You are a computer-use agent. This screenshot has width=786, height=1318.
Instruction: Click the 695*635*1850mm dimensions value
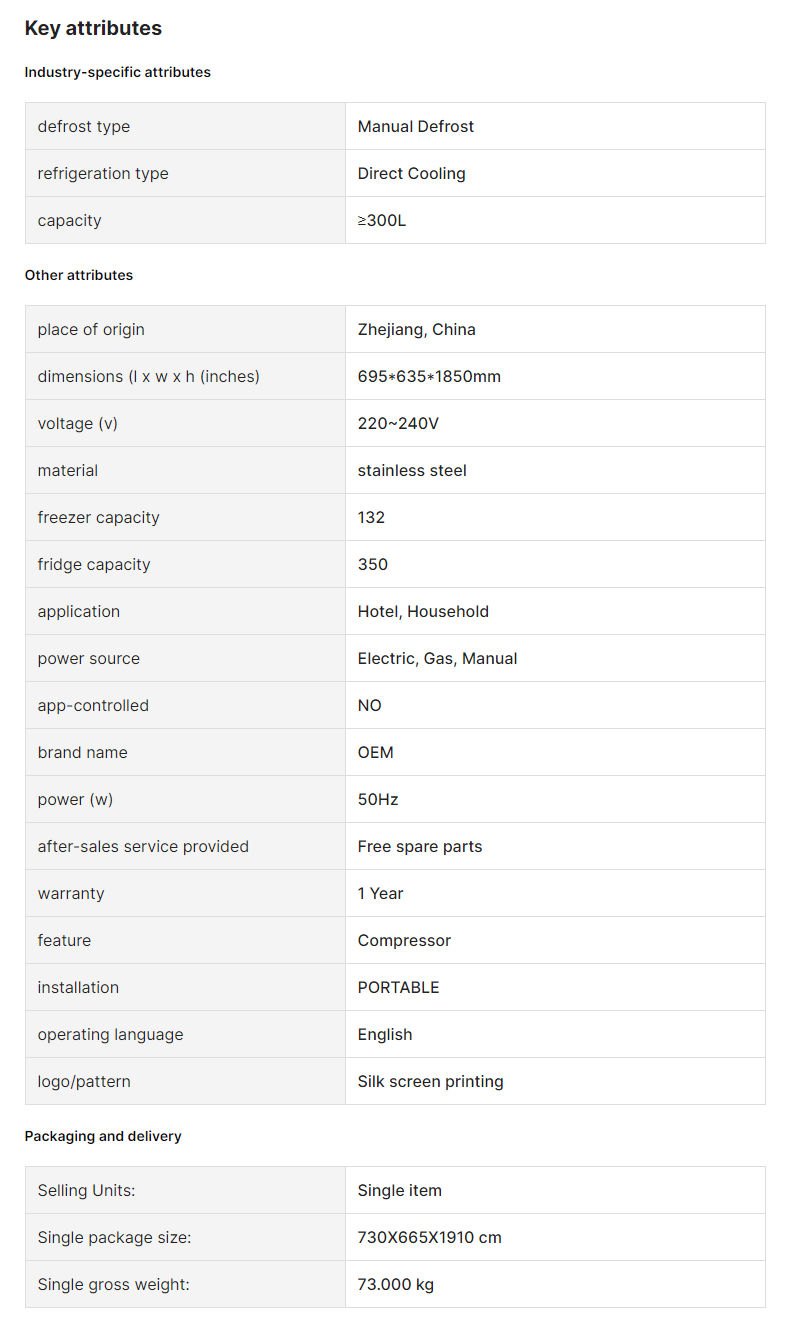coord(429,376)
